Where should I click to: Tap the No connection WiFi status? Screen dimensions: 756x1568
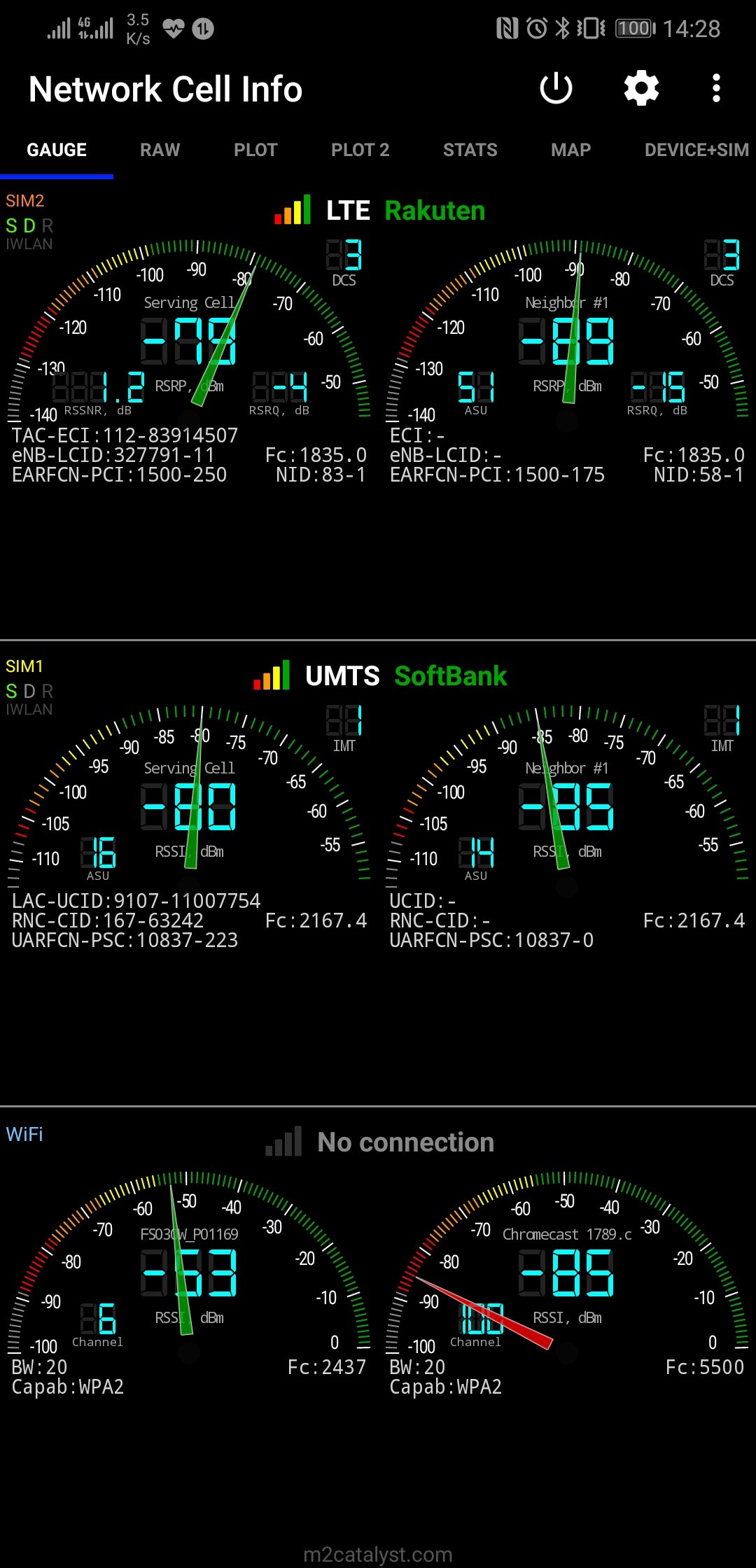coord(406,1142)
